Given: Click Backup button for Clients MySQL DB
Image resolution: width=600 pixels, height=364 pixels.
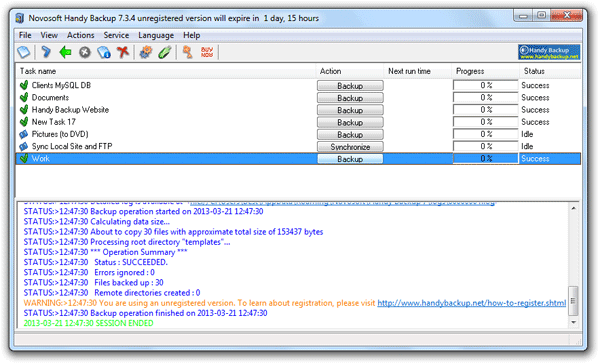Looking at the screenshot, I should coord(350,86).
